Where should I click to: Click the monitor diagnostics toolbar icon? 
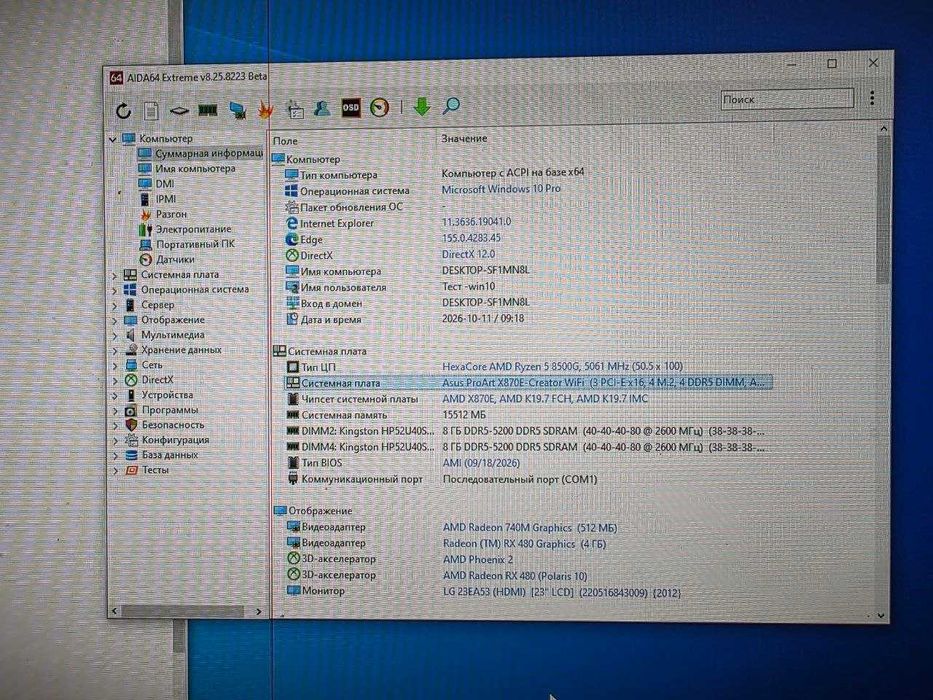click(237, 110)
